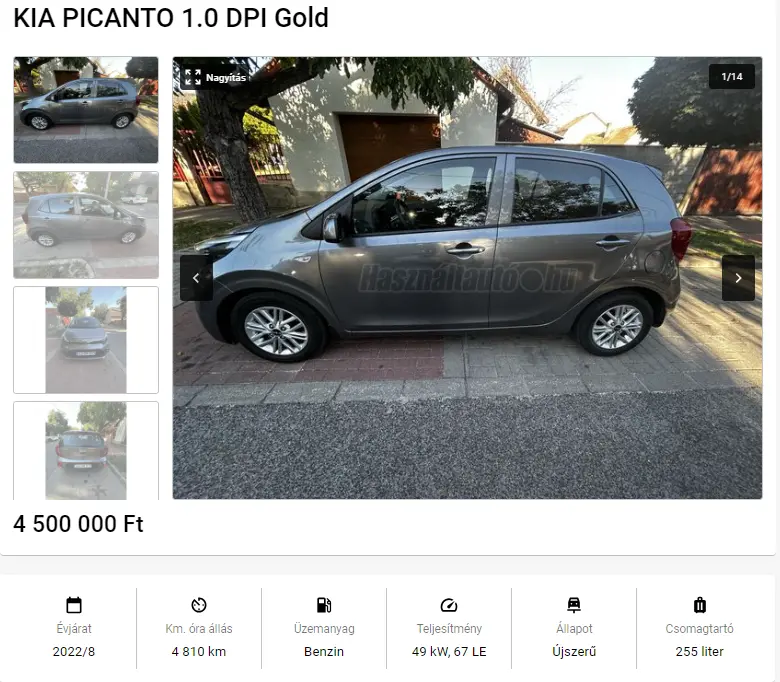
Task: Click the car icon above Állapot
Action: [x=574, y=605]
